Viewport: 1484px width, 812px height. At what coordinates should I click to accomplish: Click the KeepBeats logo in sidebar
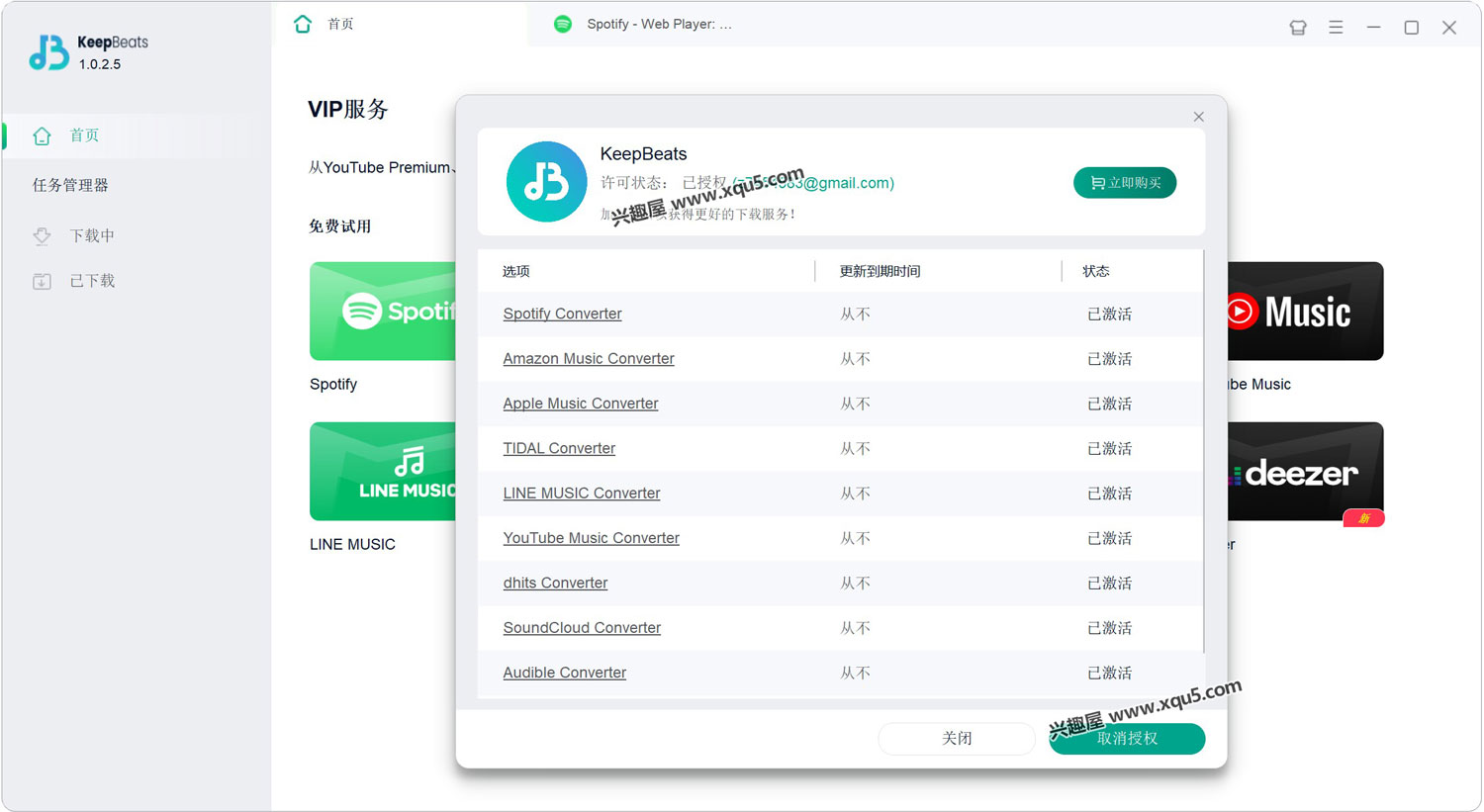click(x=48, y=52)
